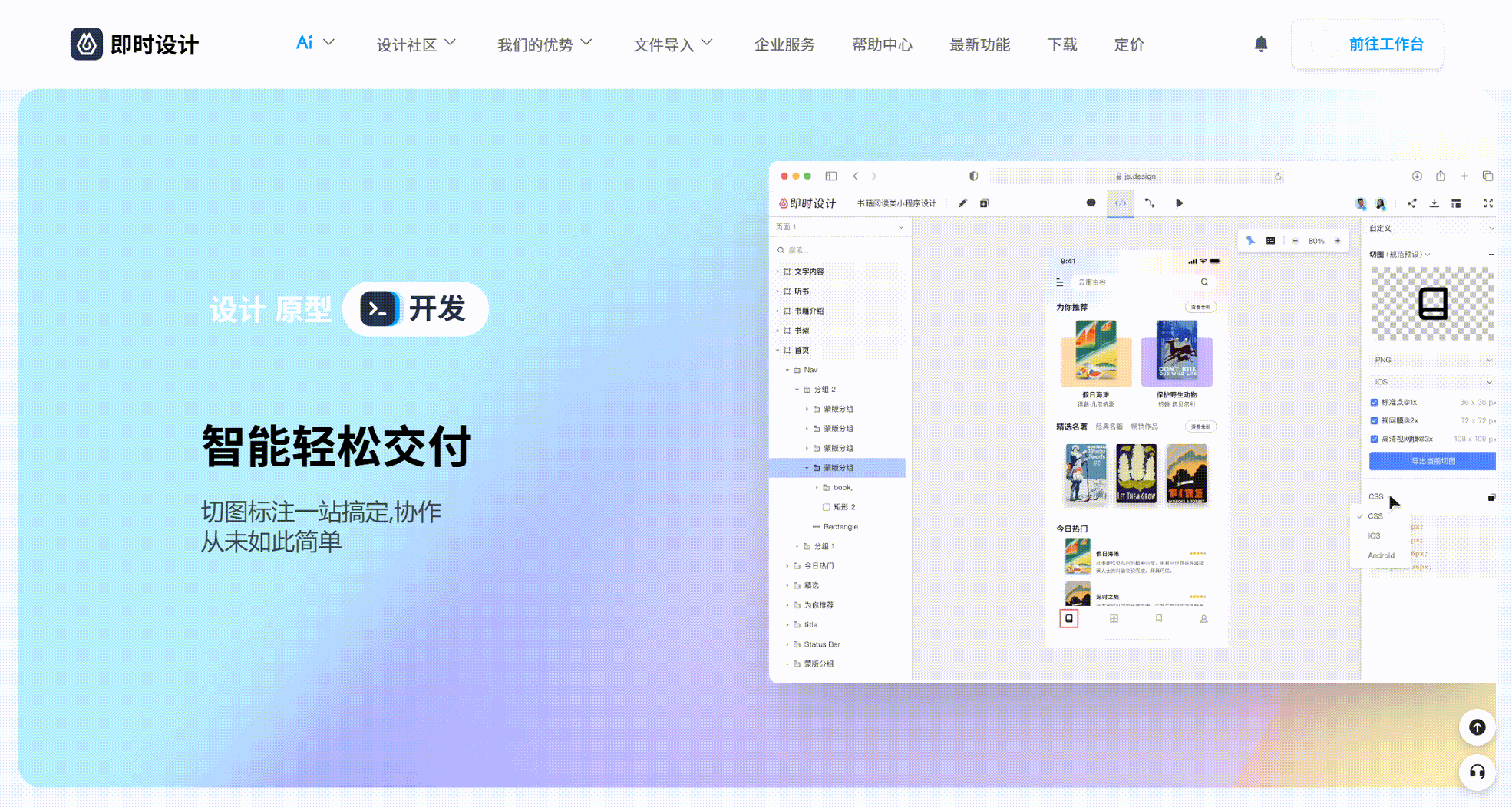
Task: Click the new tab plus icon in mockup
Action: pyautogui.click(x=1464, y=176)
